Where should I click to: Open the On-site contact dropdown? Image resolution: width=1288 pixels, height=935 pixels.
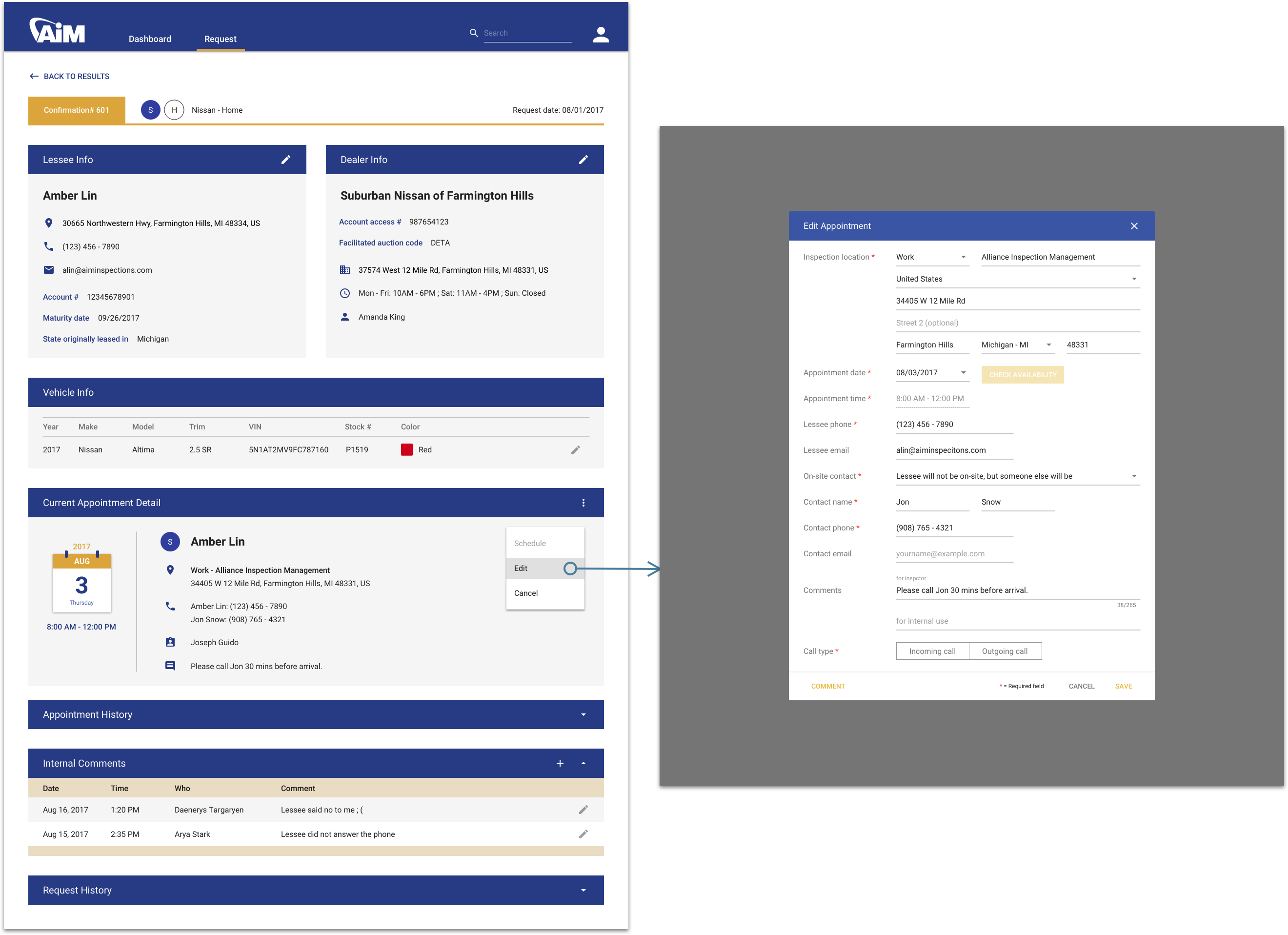point(1134,476)
